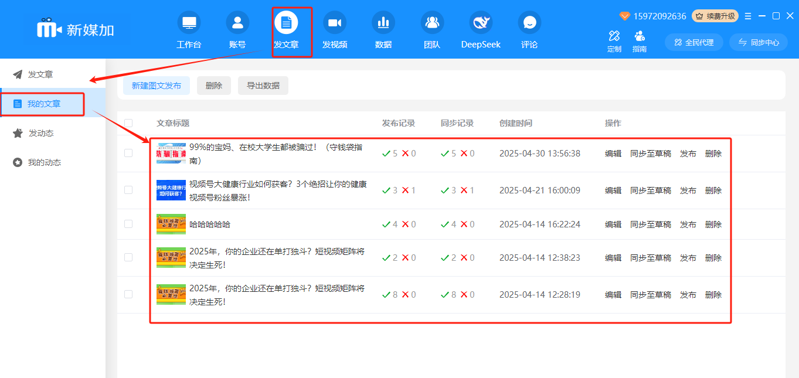Click the title 哈哈哈哈哈
Viewport: 799px width, 378px height.
(210, 224)
